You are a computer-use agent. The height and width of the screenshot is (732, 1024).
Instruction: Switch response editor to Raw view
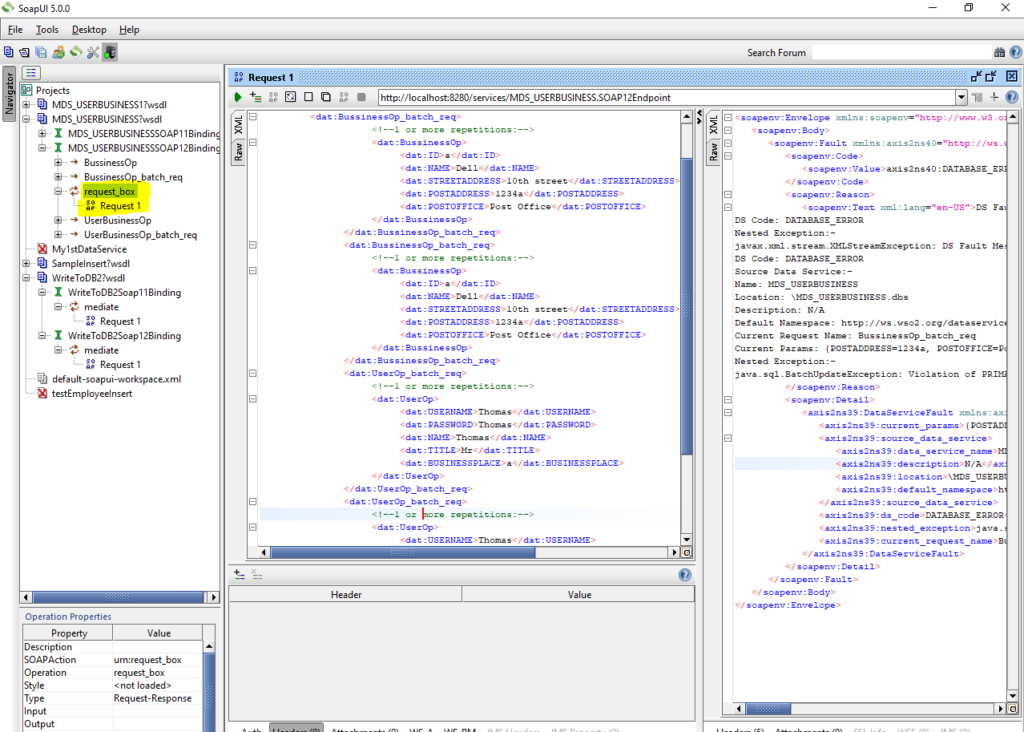pos(713,151)
